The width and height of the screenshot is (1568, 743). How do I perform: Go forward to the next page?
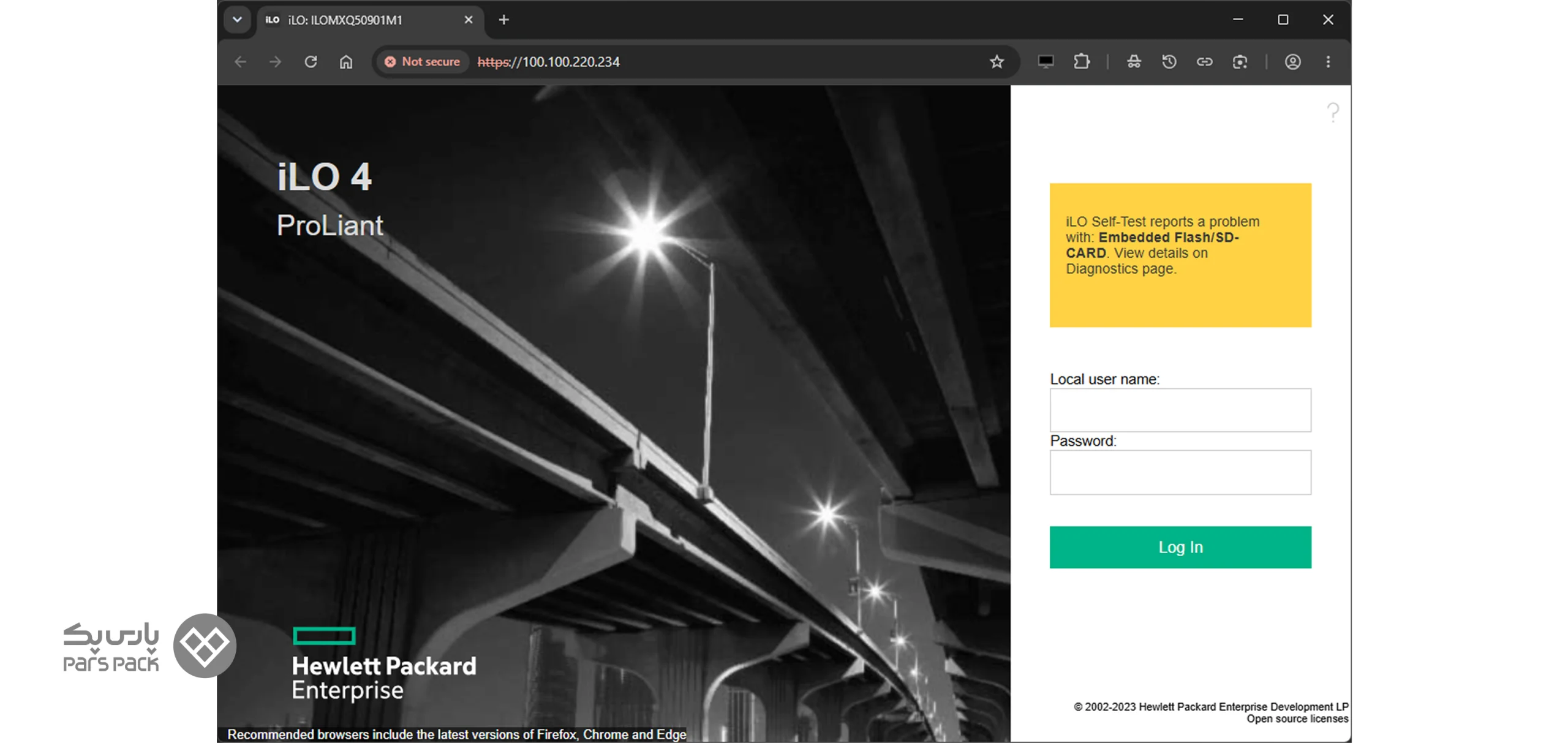(275, 62)
